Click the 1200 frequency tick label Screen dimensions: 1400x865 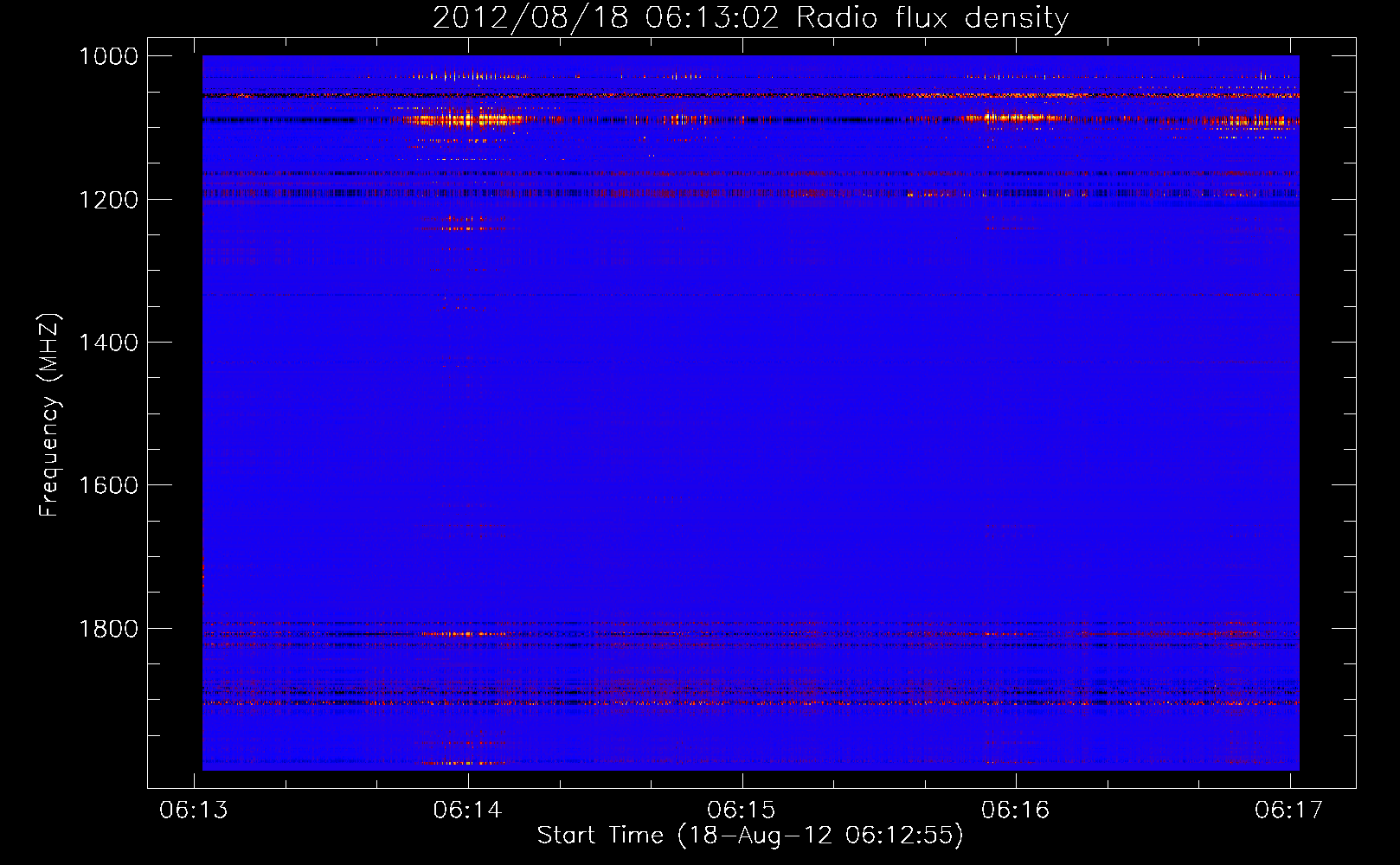[x=108, y=200]
